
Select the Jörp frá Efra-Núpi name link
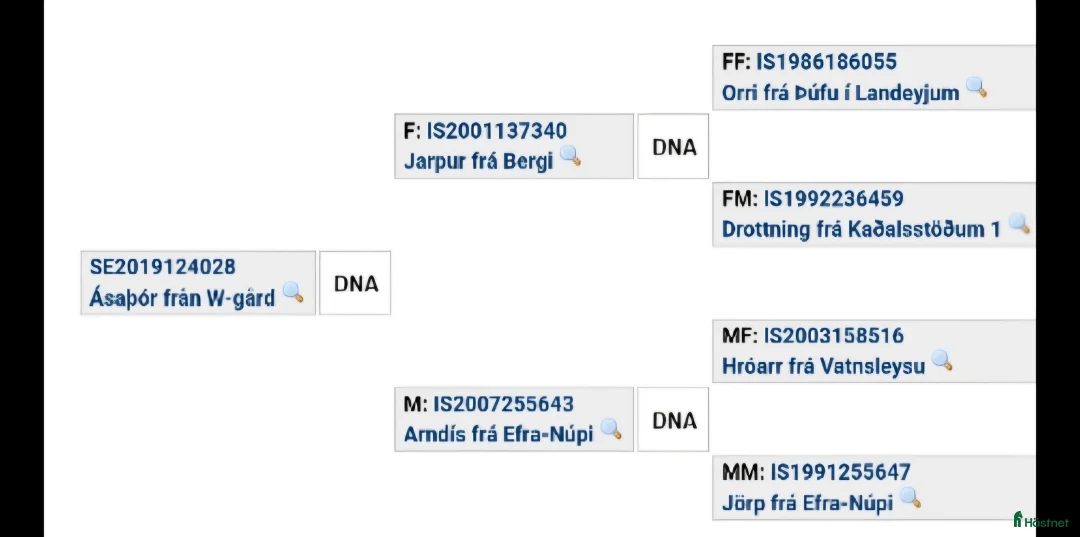click(807, 503)
